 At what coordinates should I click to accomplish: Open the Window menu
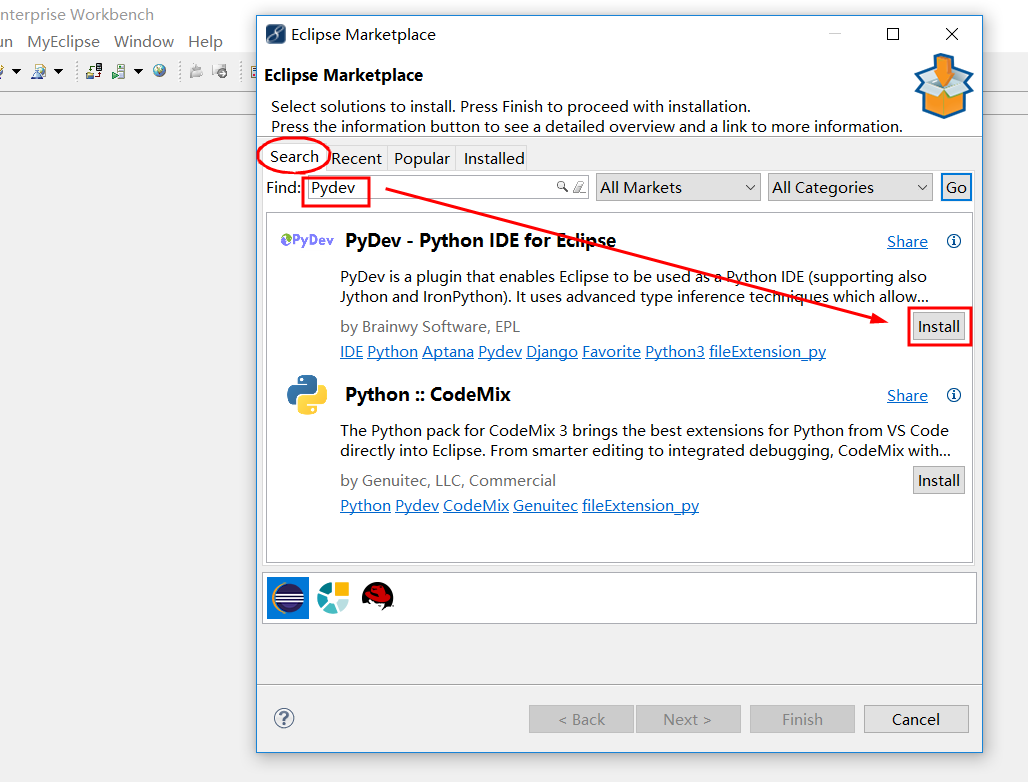coord(144,41)
